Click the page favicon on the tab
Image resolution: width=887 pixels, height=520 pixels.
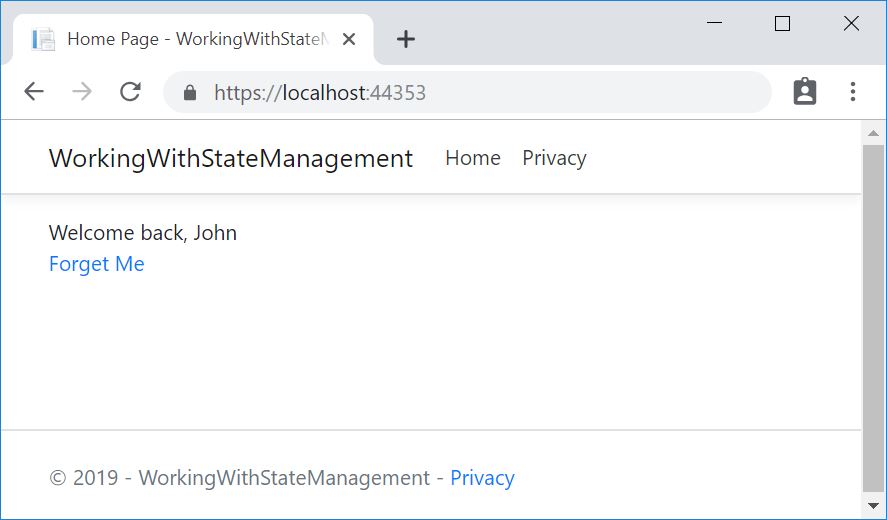click(43, 39)
